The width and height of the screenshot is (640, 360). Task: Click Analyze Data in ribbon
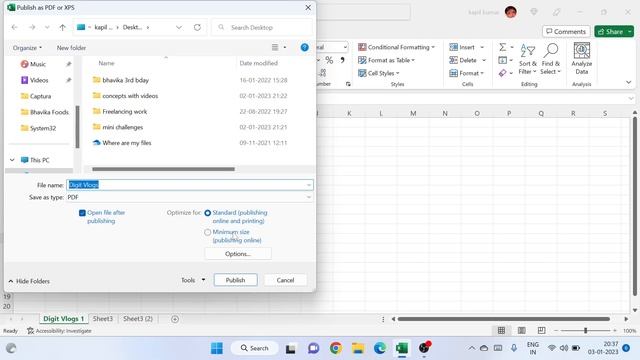click(582, 59)
